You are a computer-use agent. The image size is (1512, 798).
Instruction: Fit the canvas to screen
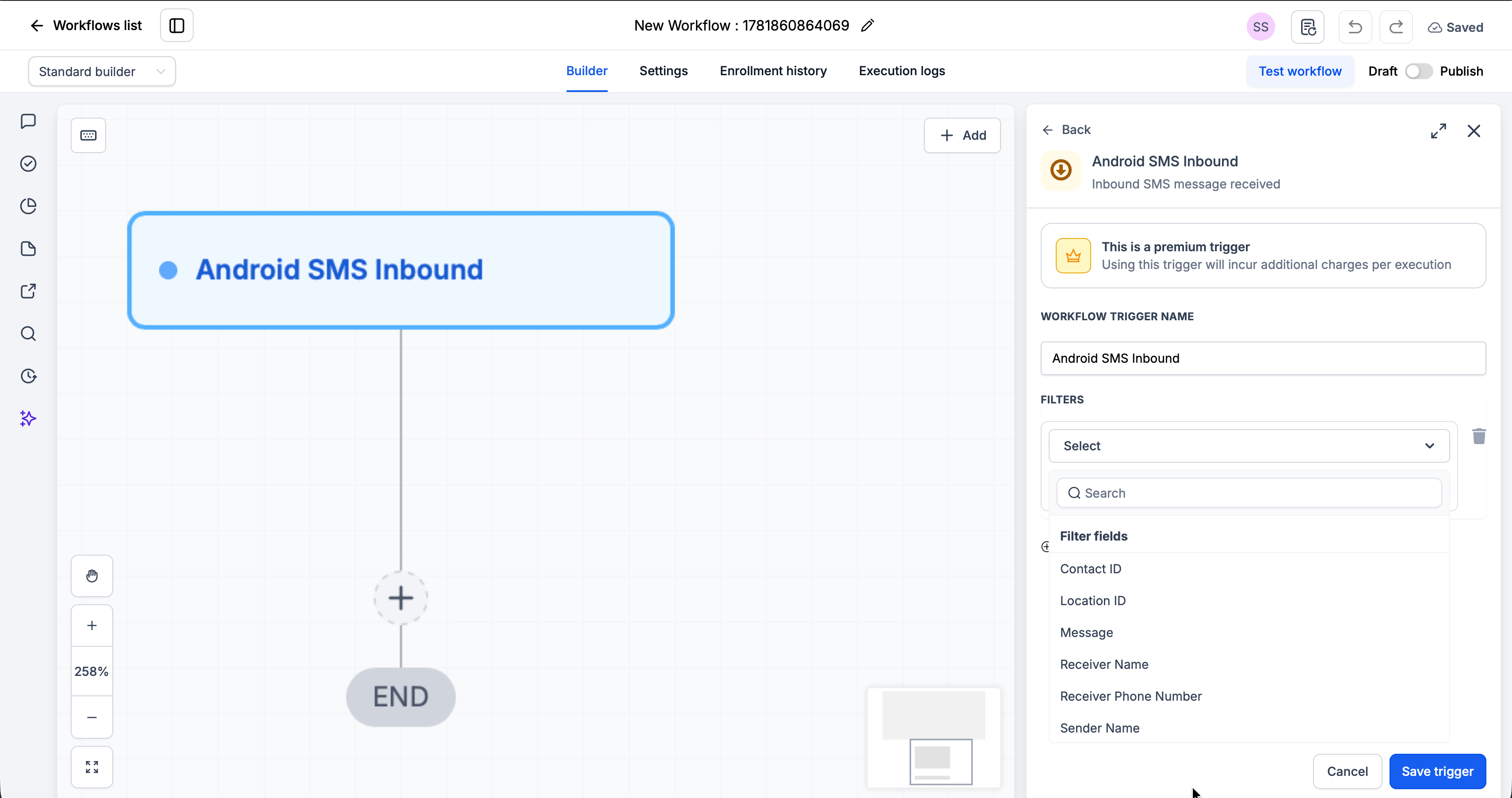pos(92,767)
